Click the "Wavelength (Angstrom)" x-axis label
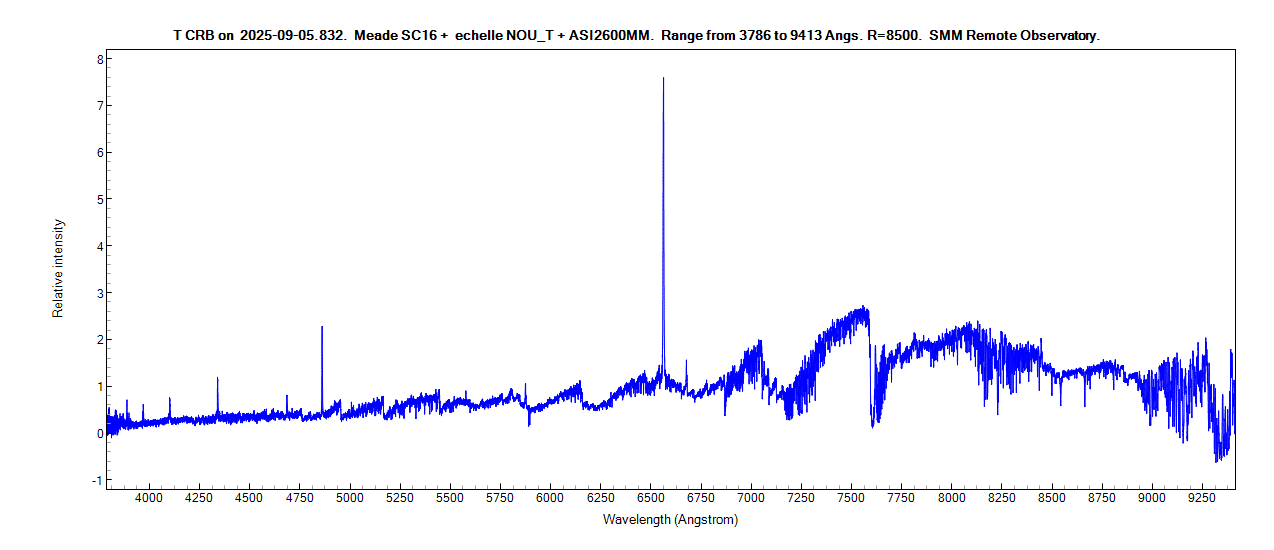Viewport: 1274px width, 550px height. 670,520
